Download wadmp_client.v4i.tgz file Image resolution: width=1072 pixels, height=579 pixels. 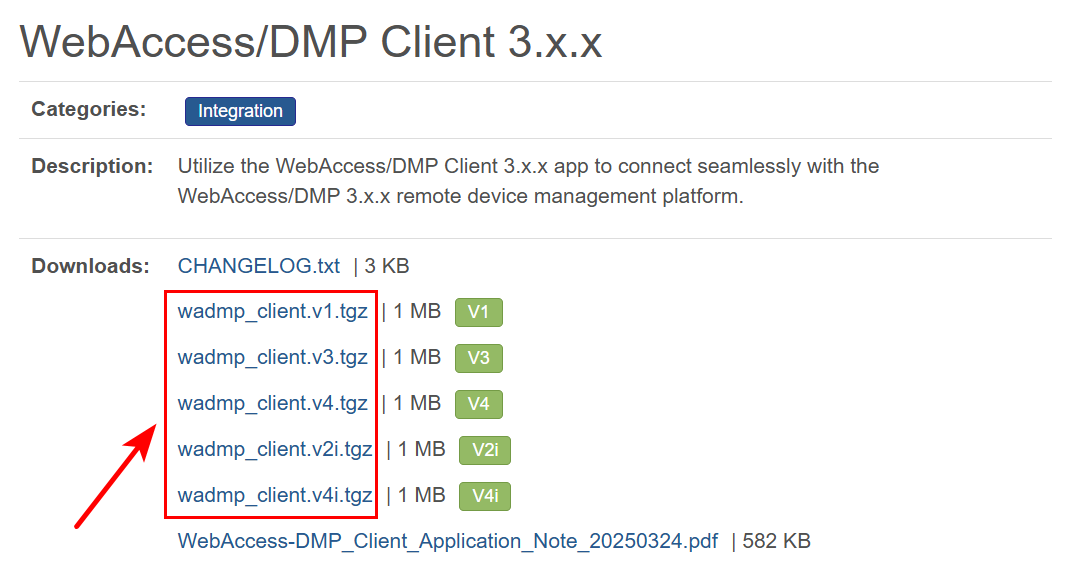(275, 495)
